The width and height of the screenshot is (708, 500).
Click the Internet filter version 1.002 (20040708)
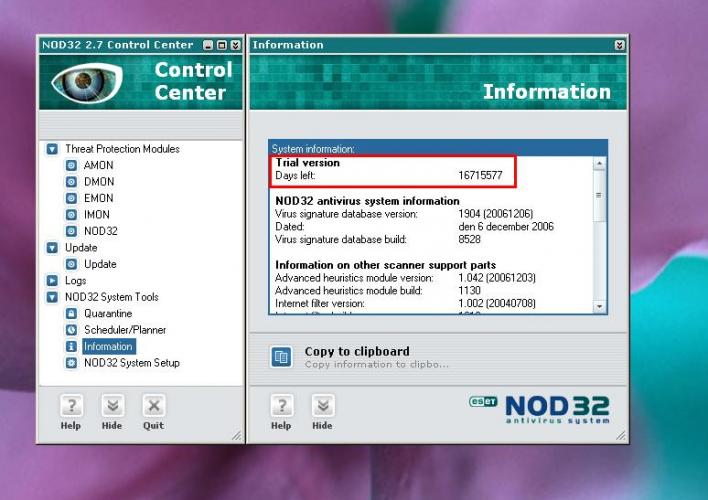[x=497, y=303]
